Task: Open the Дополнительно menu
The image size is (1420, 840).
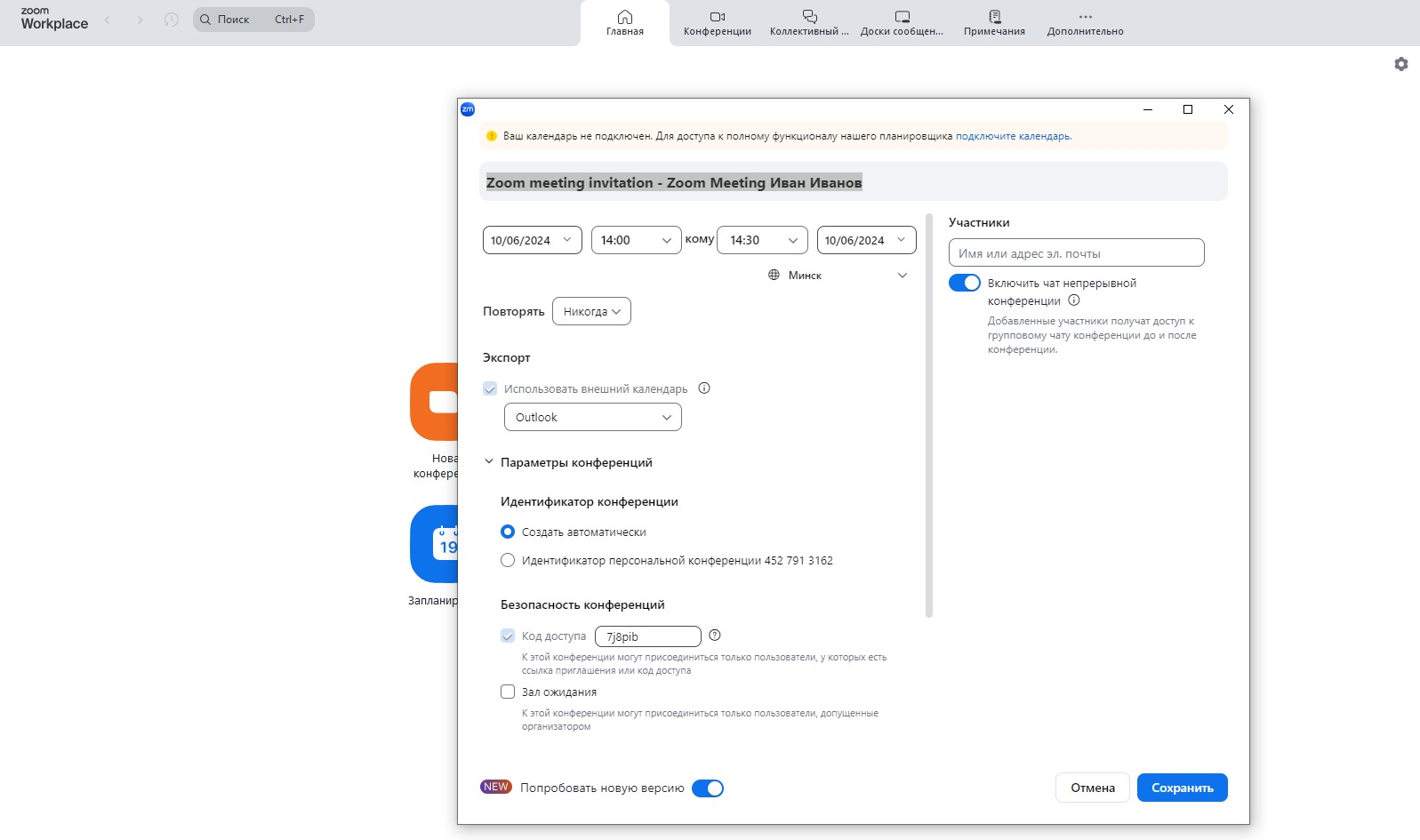Action: tap(1085, 23)
